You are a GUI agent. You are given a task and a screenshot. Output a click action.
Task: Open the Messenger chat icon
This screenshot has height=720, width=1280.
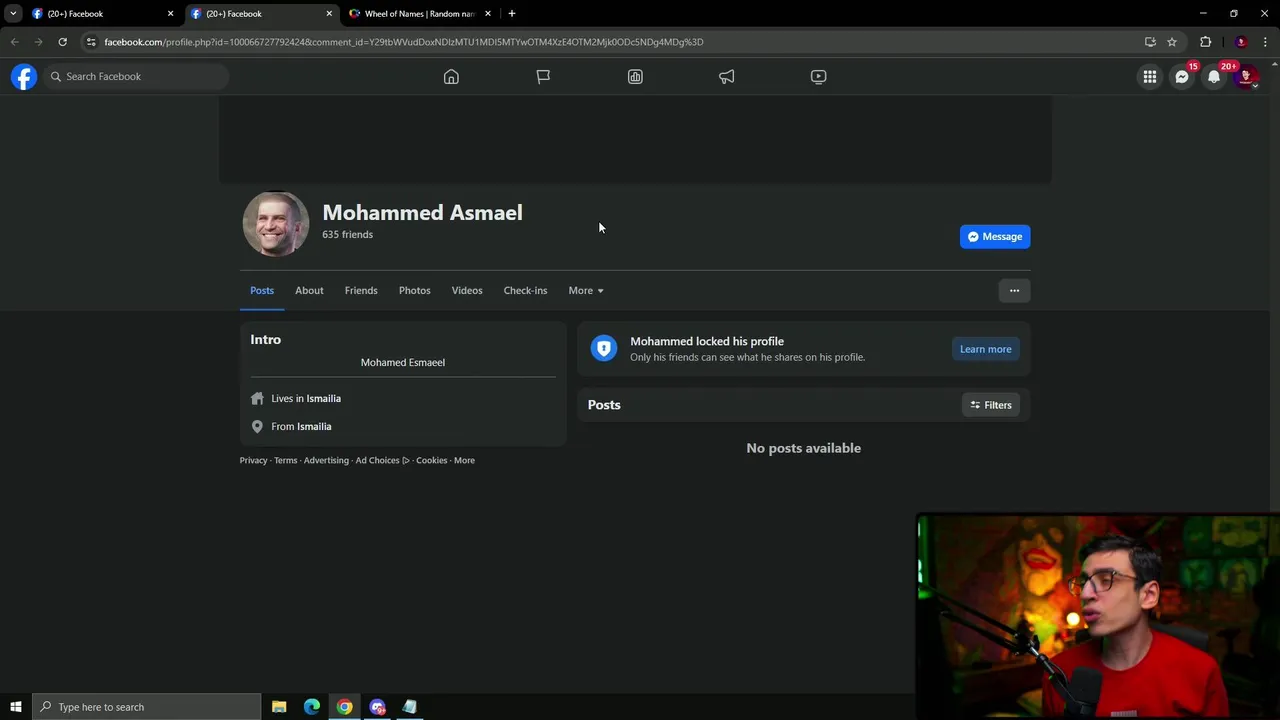pos(1182,76)
